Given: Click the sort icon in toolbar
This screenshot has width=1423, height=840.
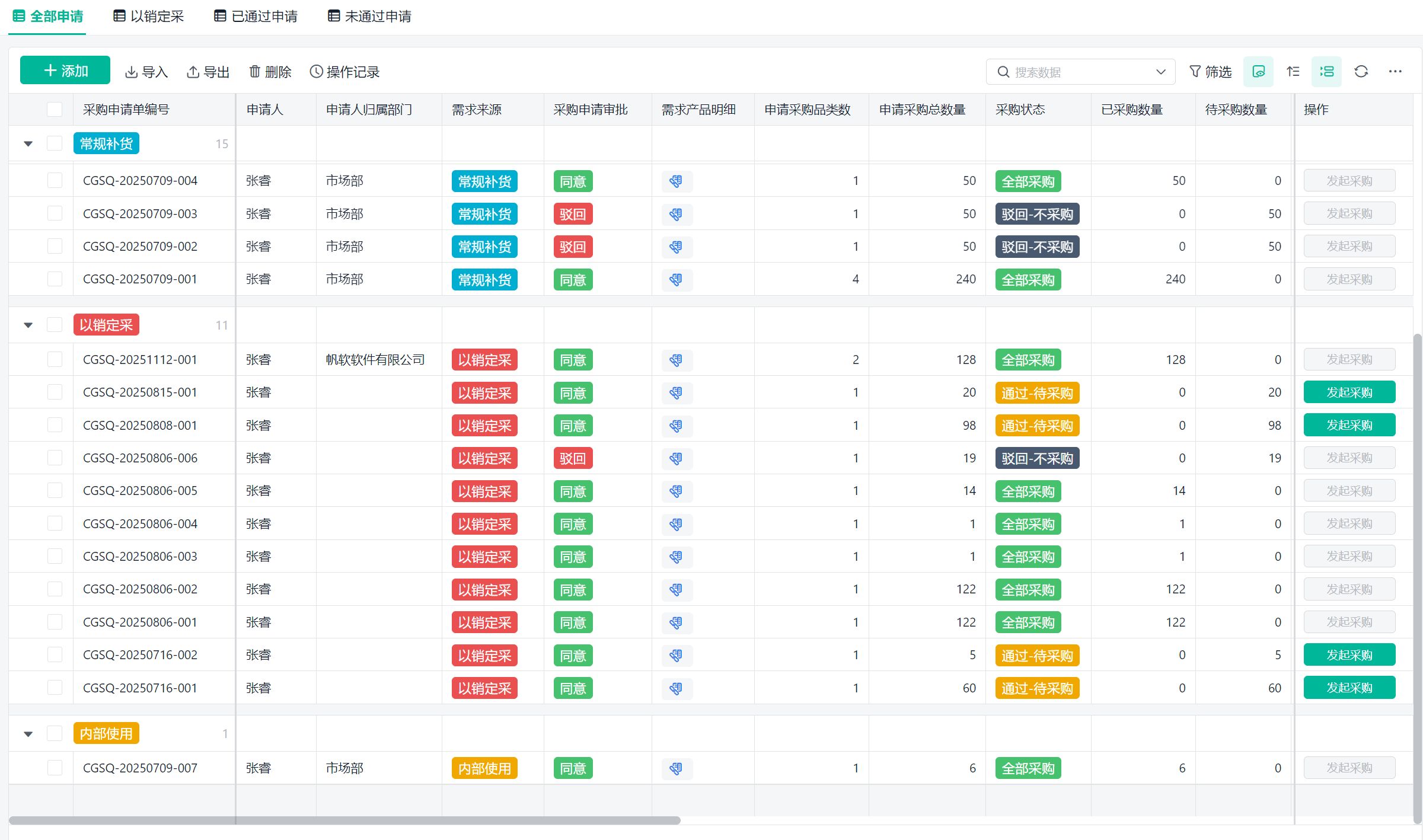Looking at the screenshot, I should point(1293,72).
